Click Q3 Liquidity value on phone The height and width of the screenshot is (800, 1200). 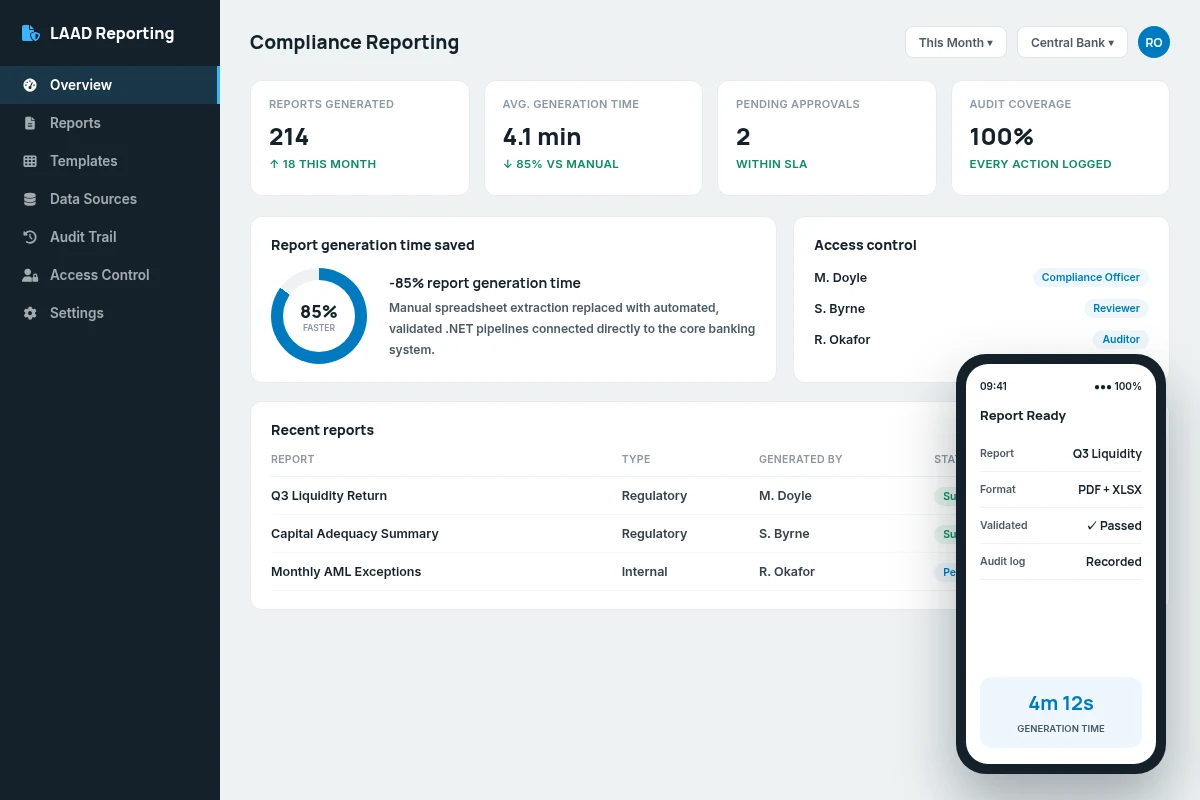1107,454
